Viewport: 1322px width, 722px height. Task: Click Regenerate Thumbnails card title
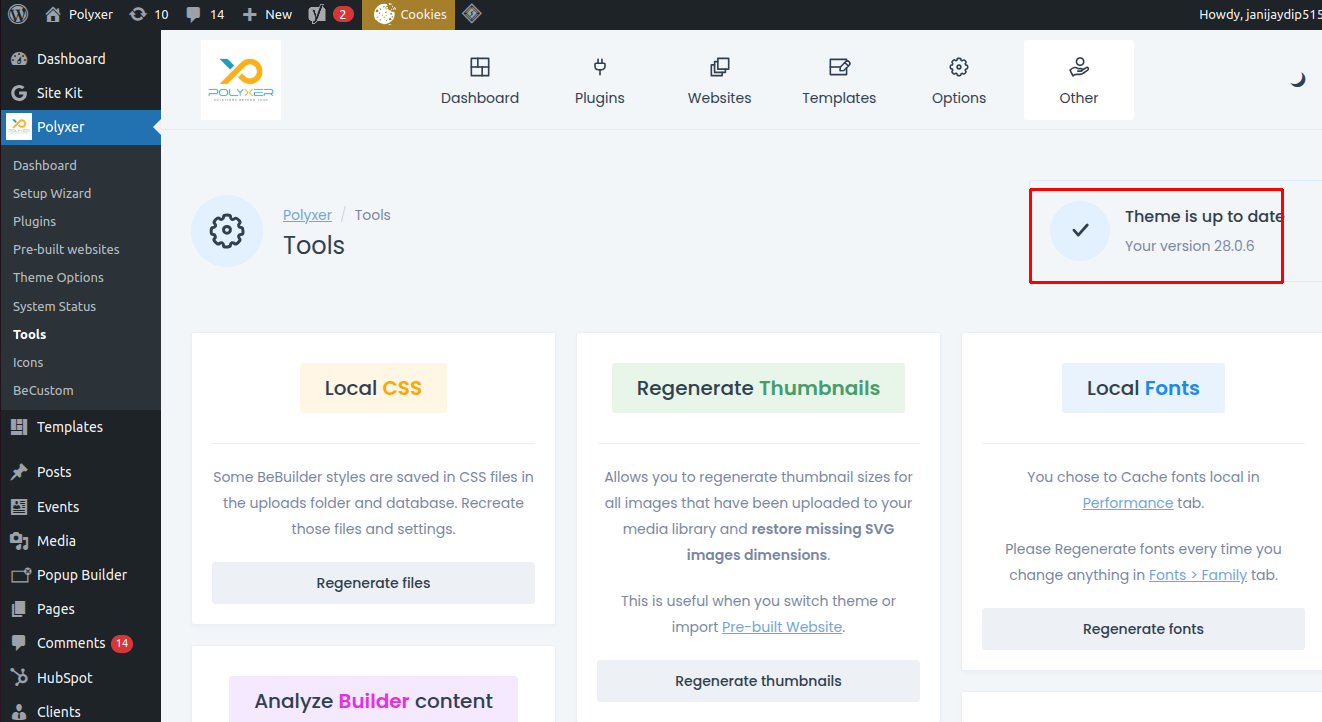coord(758,388)
